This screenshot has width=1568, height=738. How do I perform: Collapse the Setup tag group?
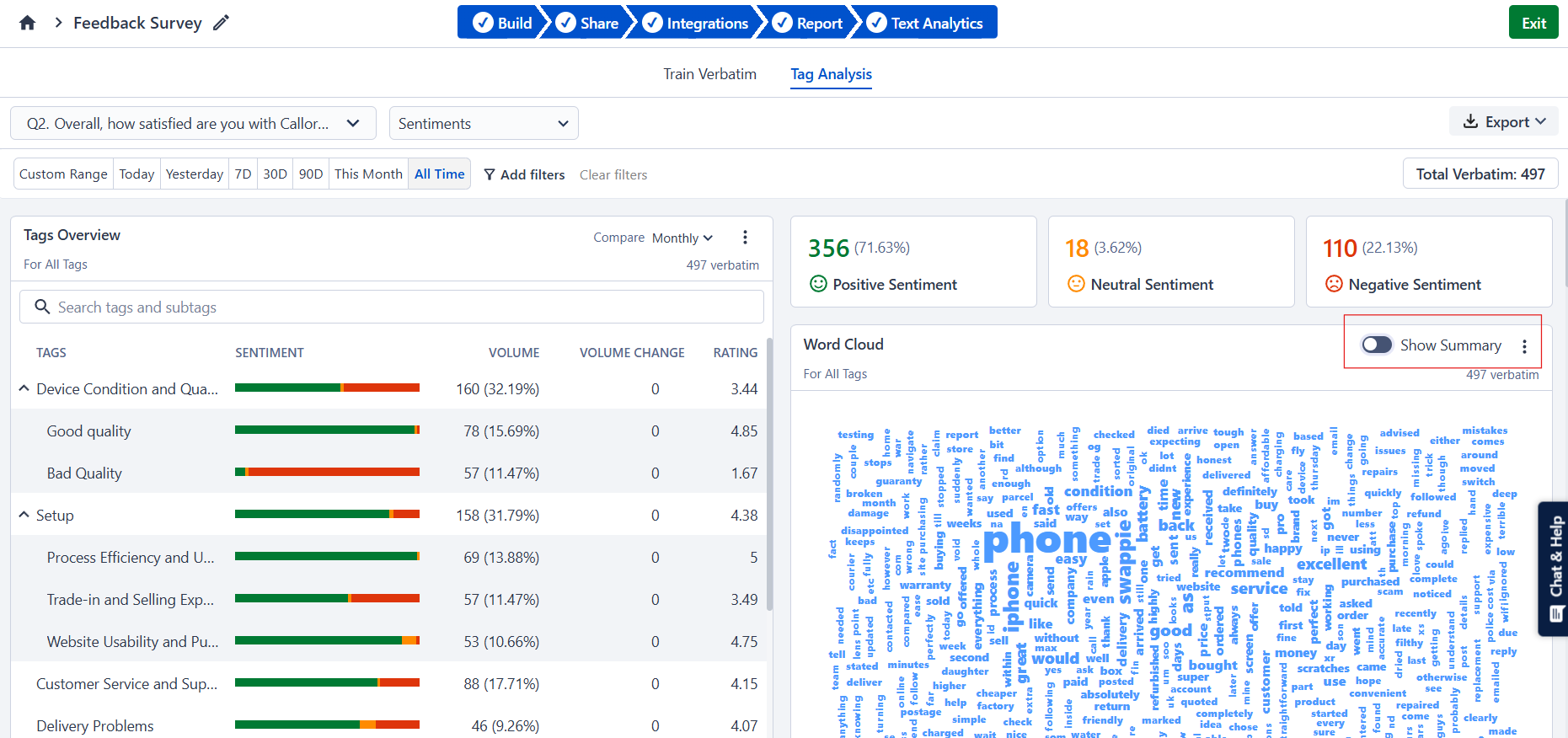pos(24,515)
